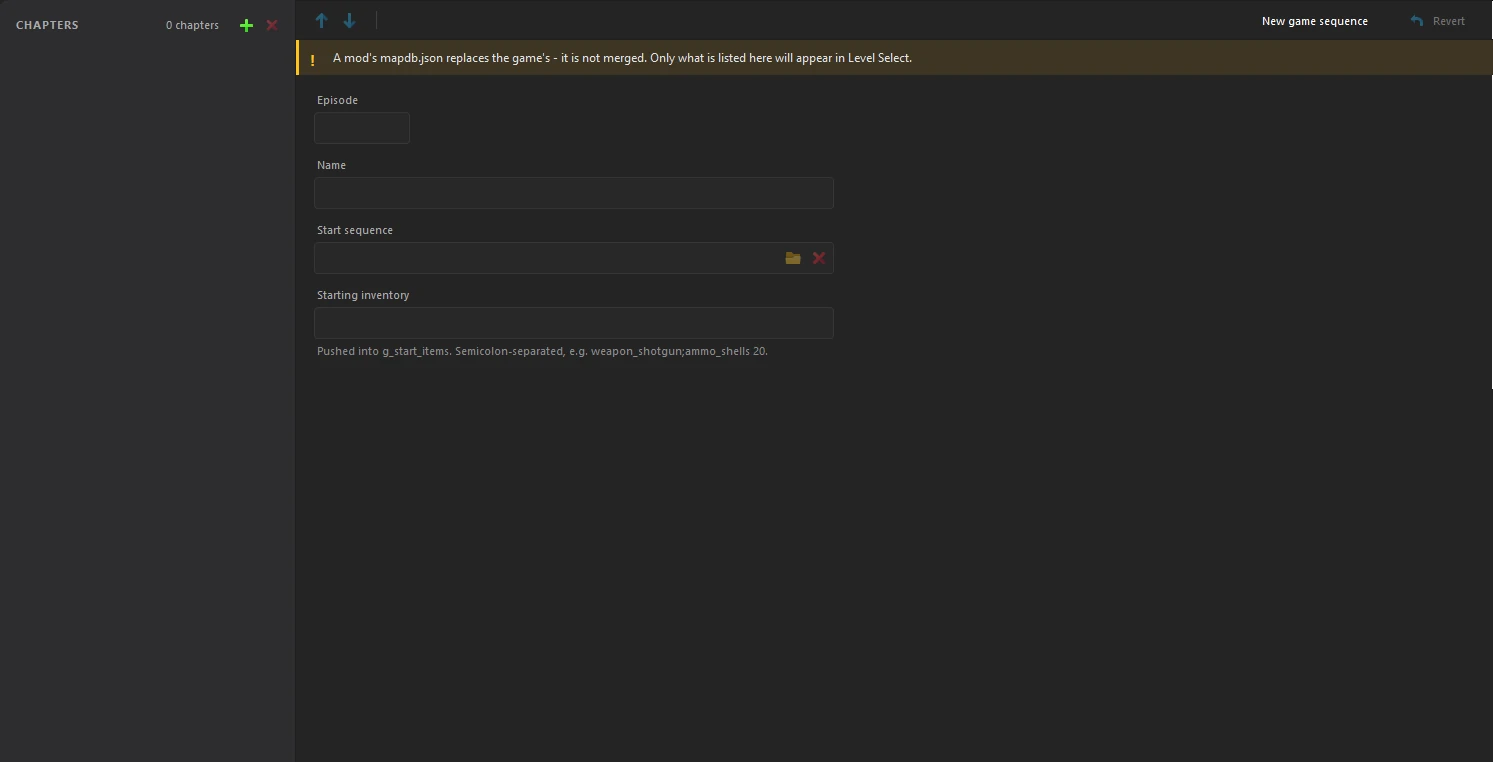Click the '0 chapters' count text
1493x762 pixels.
(192, 25)
